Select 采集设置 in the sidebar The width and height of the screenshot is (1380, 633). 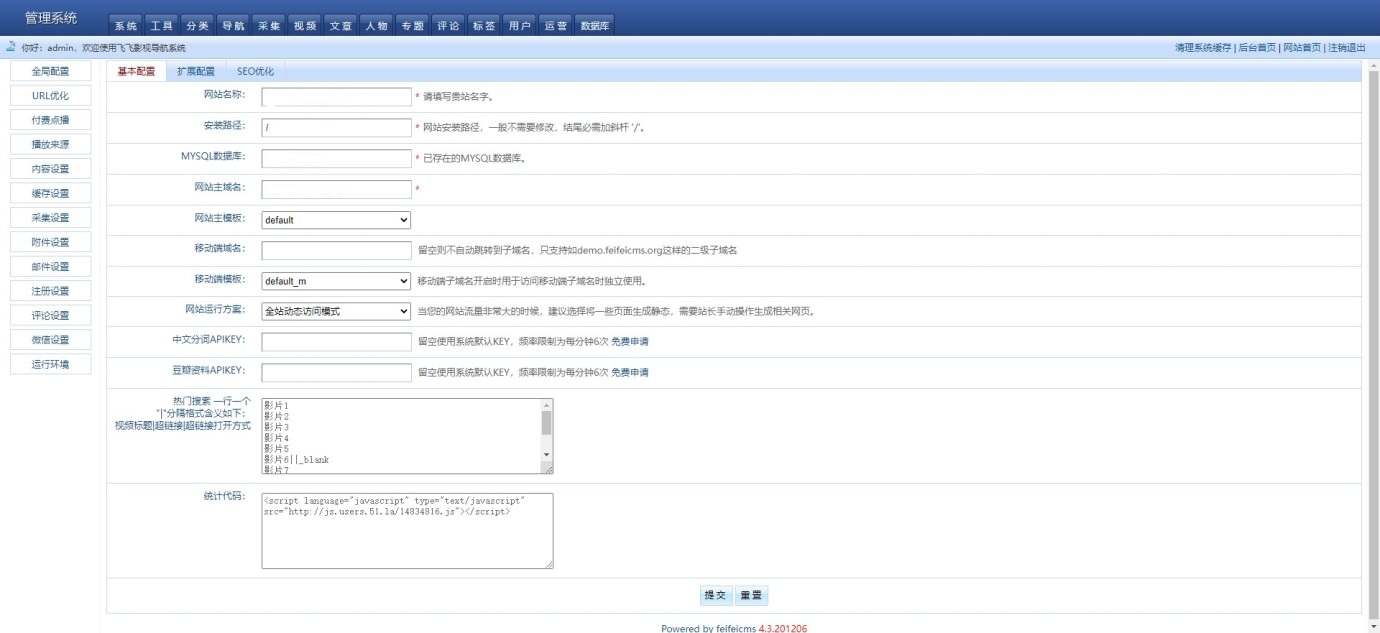point(50,217)
